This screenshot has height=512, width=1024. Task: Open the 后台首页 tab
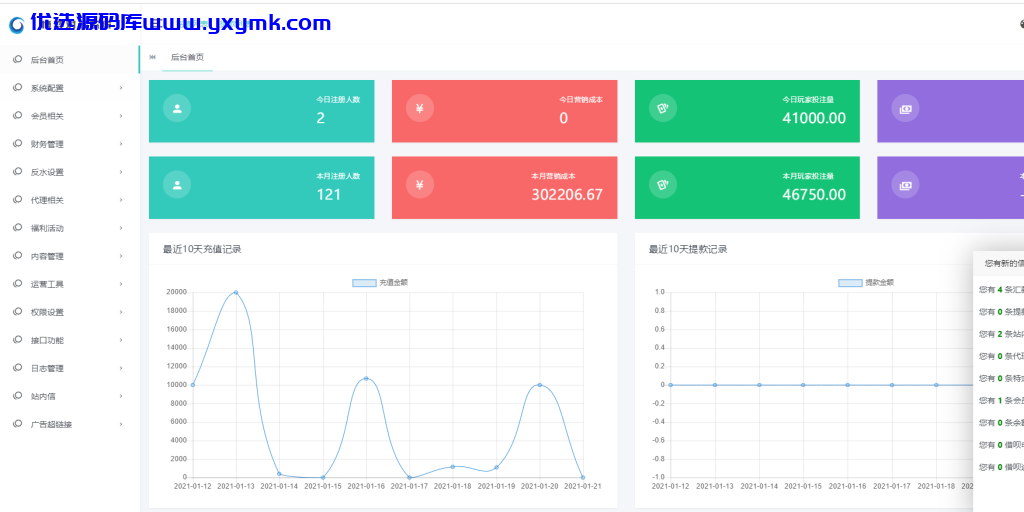(x=187, y=57)
